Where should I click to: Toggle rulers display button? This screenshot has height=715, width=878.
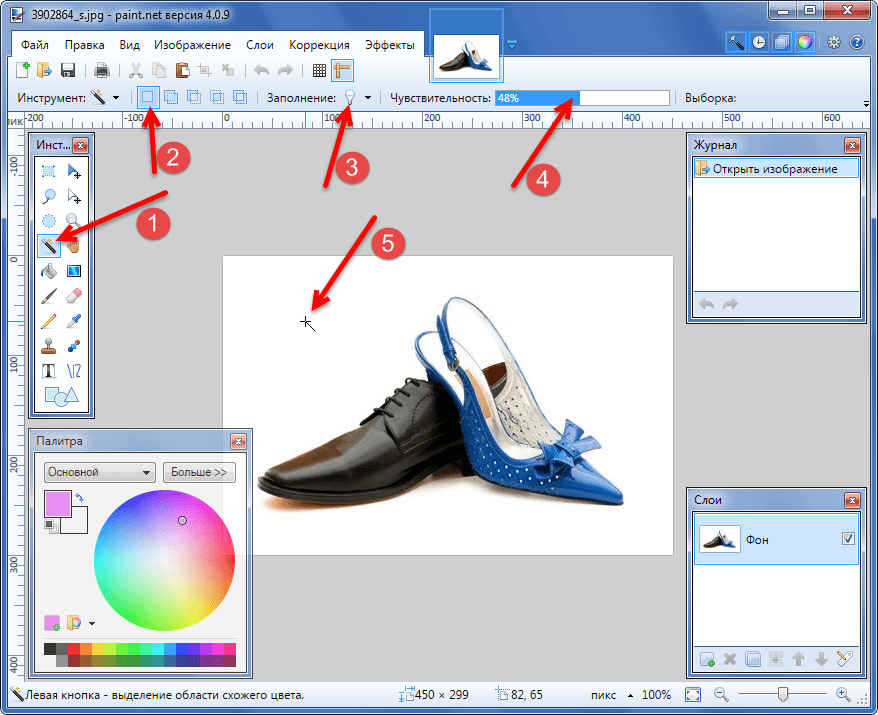[x=343, y=70]
